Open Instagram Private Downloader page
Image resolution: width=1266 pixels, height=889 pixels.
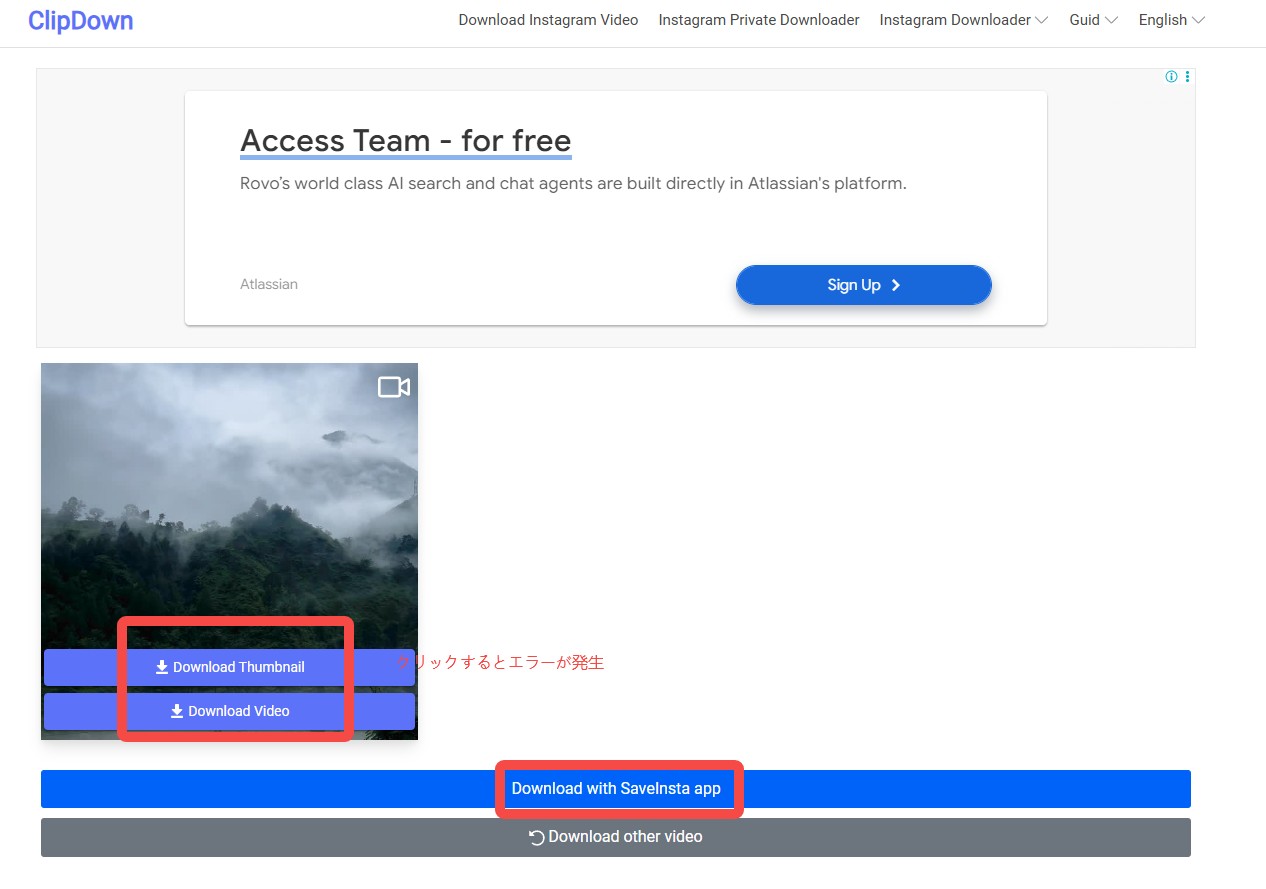pyautogui.click(x=759, y=20)
